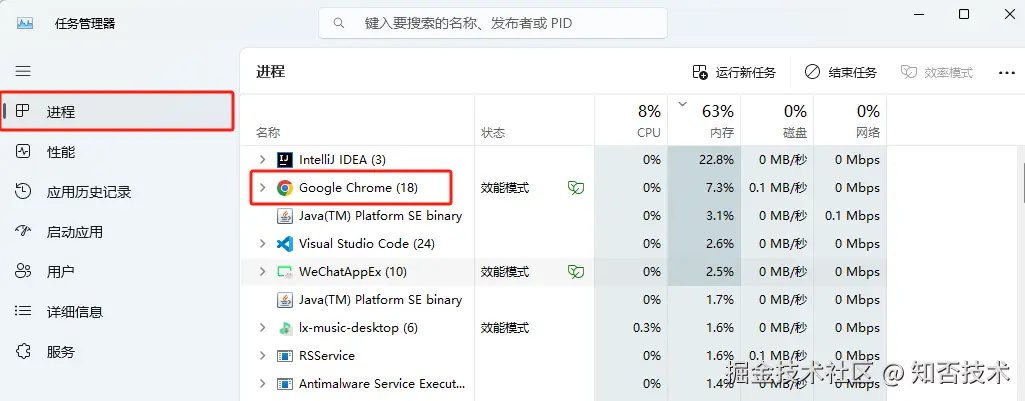Click the hamburger navigation menu icon

tap(23, 71)
